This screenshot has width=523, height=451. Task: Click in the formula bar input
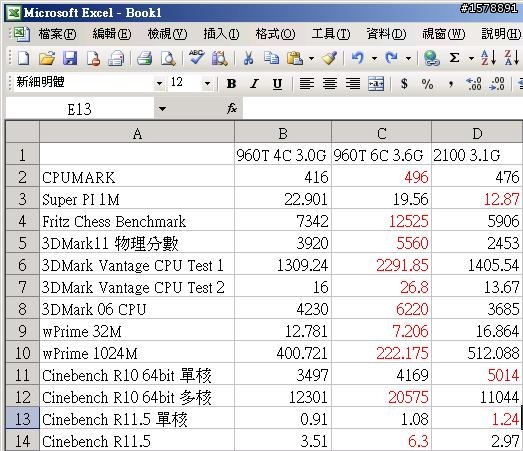pyautogui.click(x=383, y=109)
